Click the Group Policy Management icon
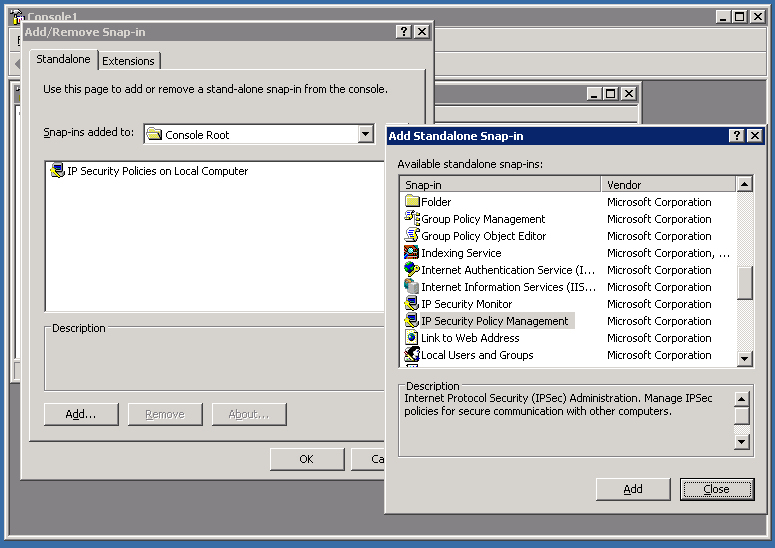This screenshot has height=548, width=775. coord(411,219)
